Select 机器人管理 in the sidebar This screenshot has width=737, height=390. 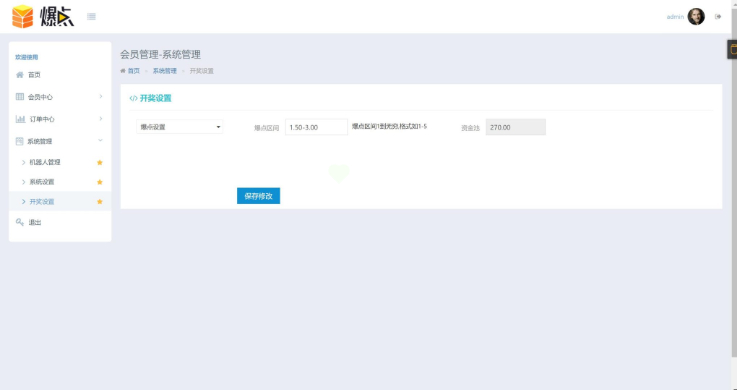tap(45, 162)
